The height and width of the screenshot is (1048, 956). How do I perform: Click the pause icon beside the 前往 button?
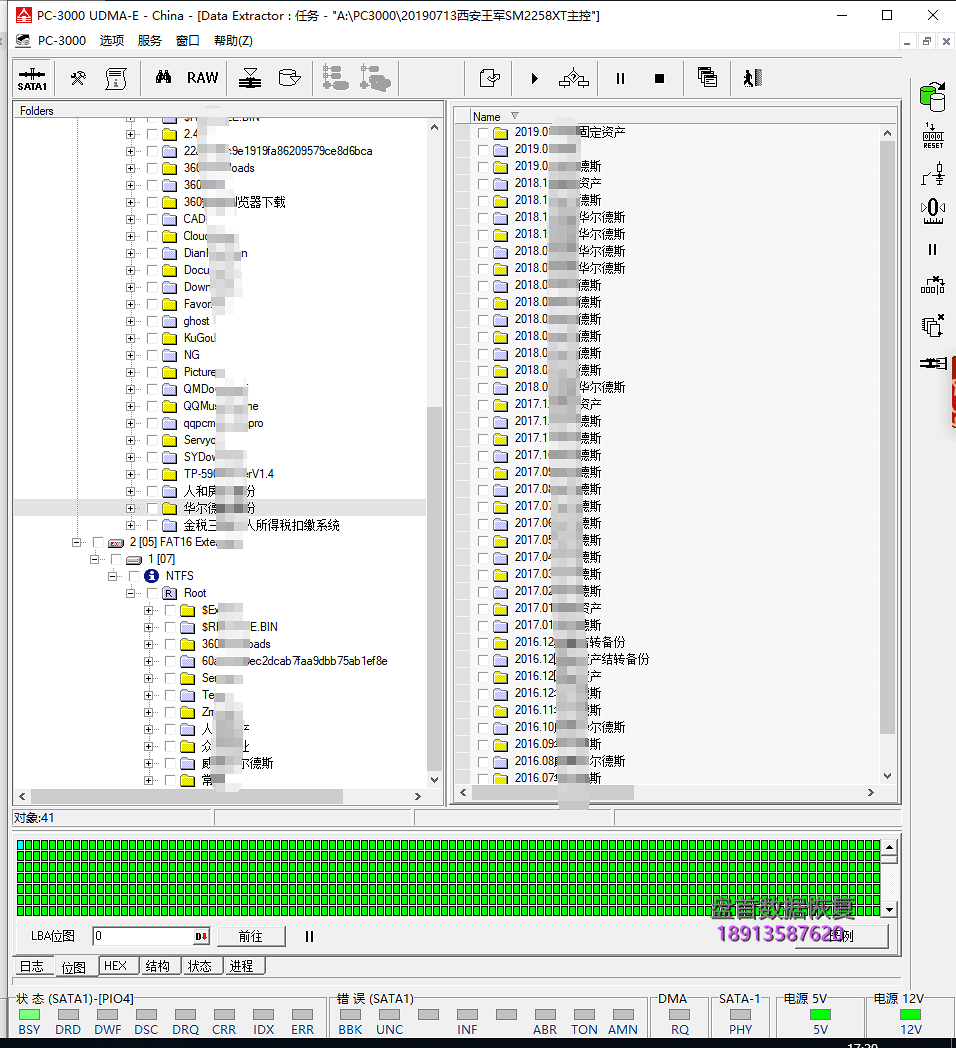click(310, 936)
